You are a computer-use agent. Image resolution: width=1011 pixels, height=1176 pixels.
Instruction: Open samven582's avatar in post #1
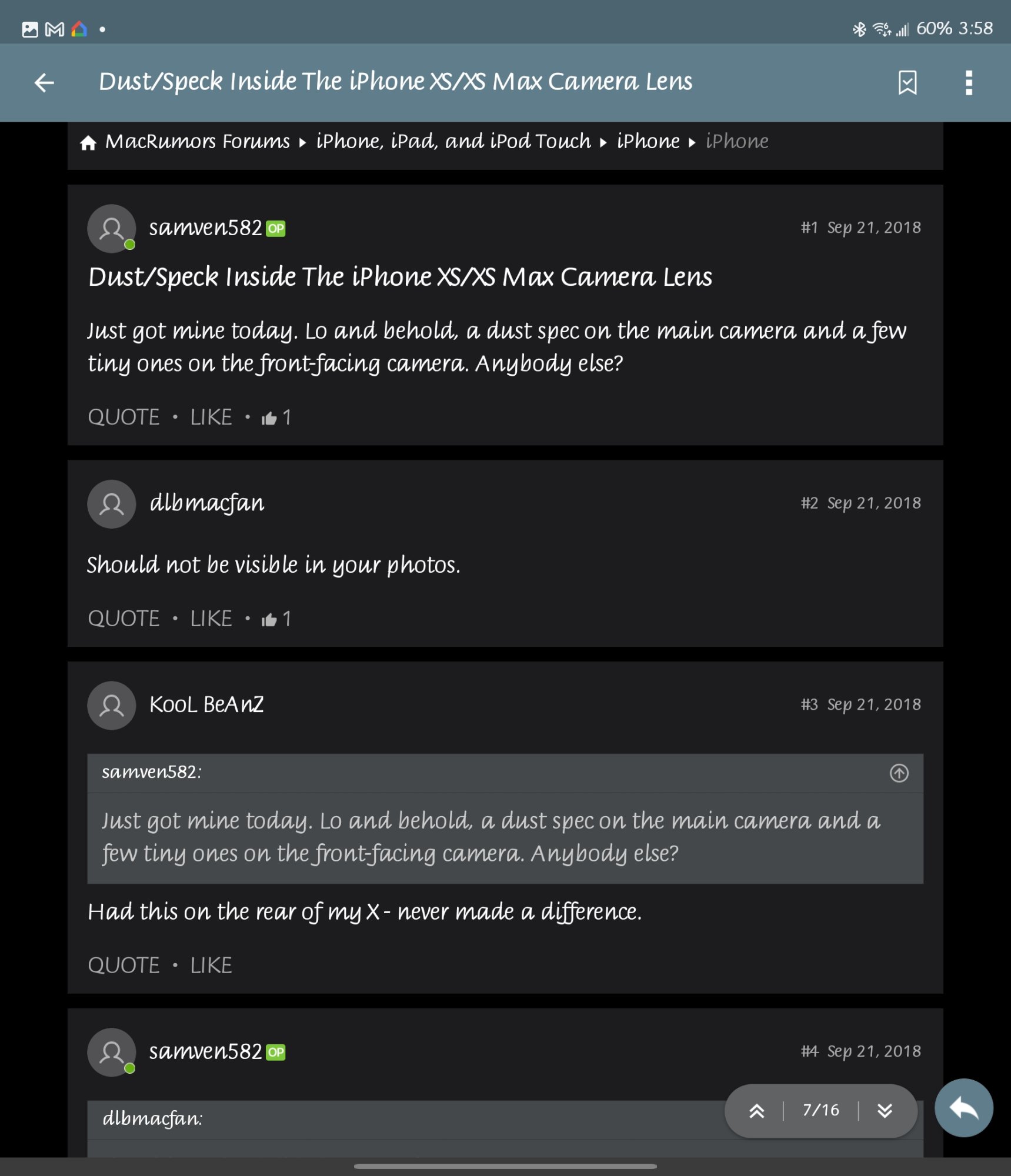(x=112, y=229)
